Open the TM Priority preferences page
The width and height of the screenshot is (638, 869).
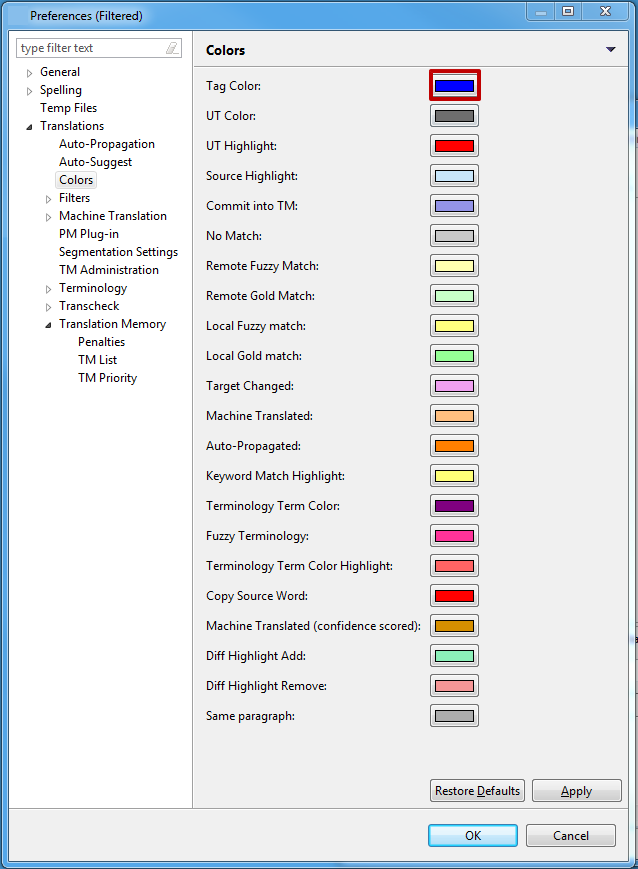(107, 378)
